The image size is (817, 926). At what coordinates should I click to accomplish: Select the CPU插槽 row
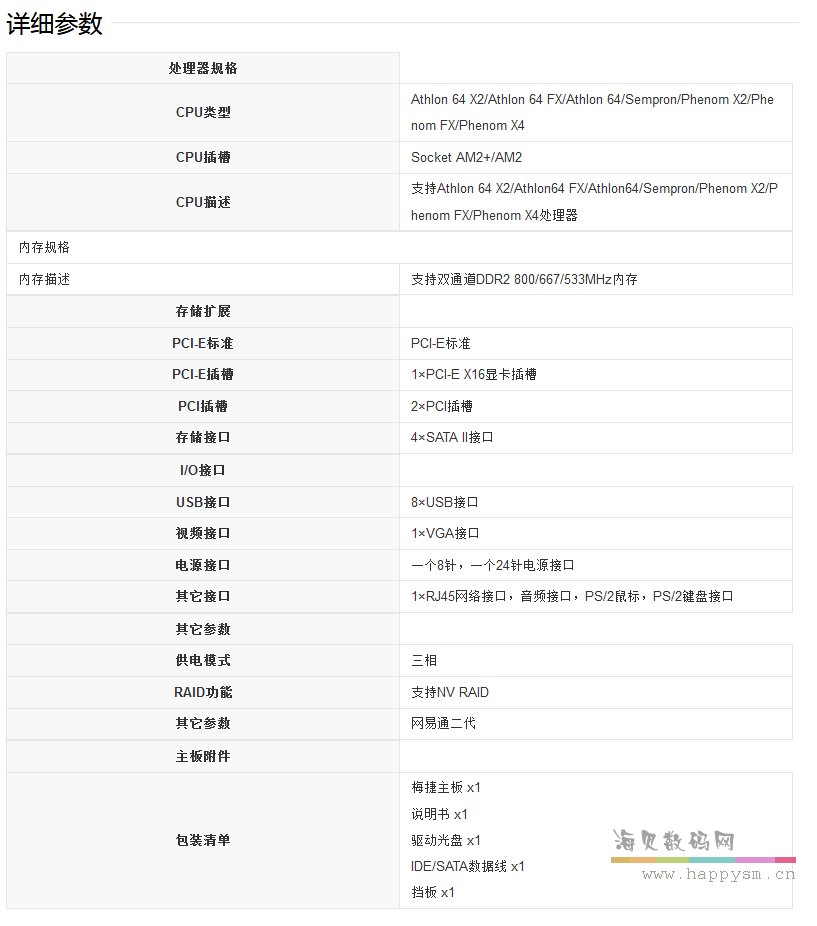click(203, 157)
